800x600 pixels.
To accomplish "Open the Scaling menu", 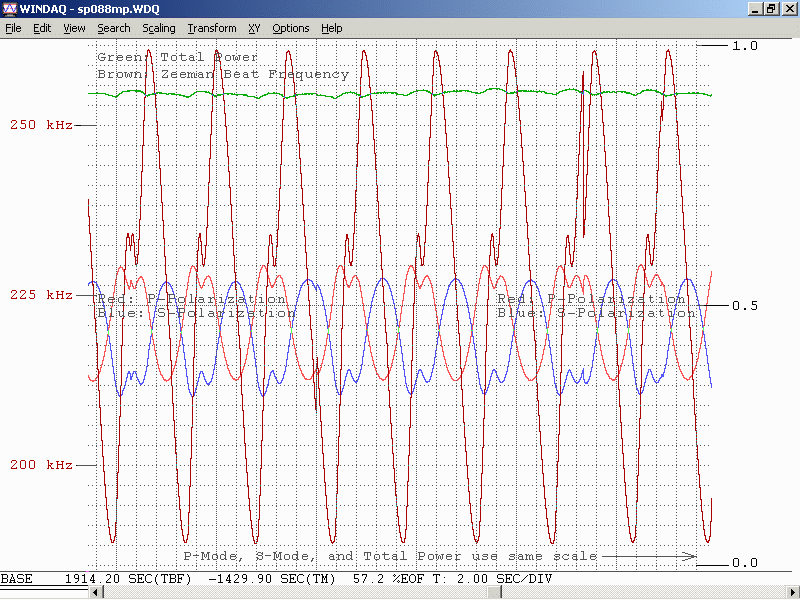I will 158,28.
